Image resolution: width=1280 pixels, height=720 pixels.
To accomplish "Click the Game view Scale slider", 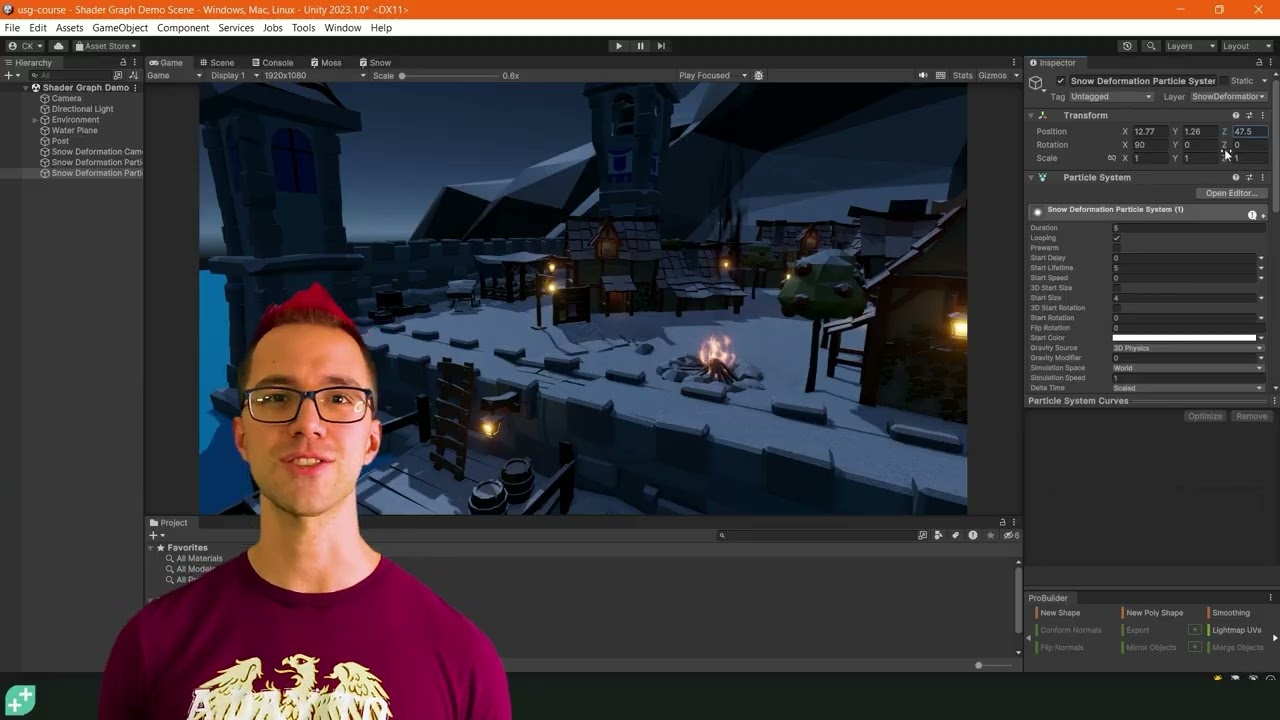I will [448, 76].
